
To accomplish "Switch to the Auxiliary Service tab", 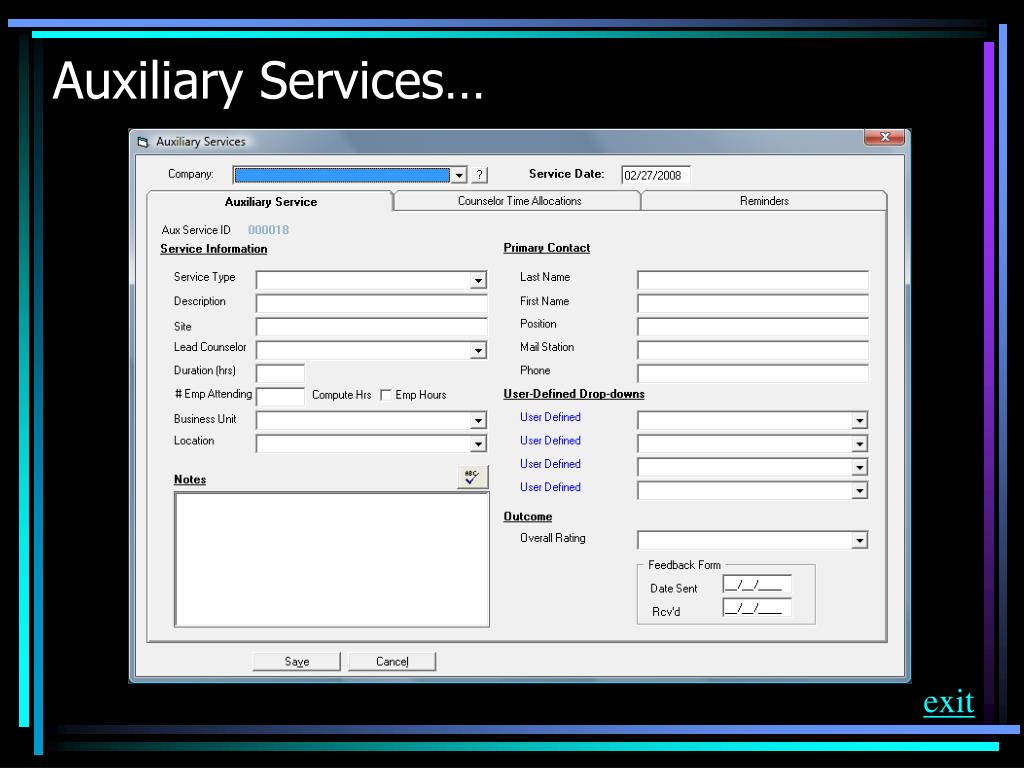I will (x=270, y=201).
